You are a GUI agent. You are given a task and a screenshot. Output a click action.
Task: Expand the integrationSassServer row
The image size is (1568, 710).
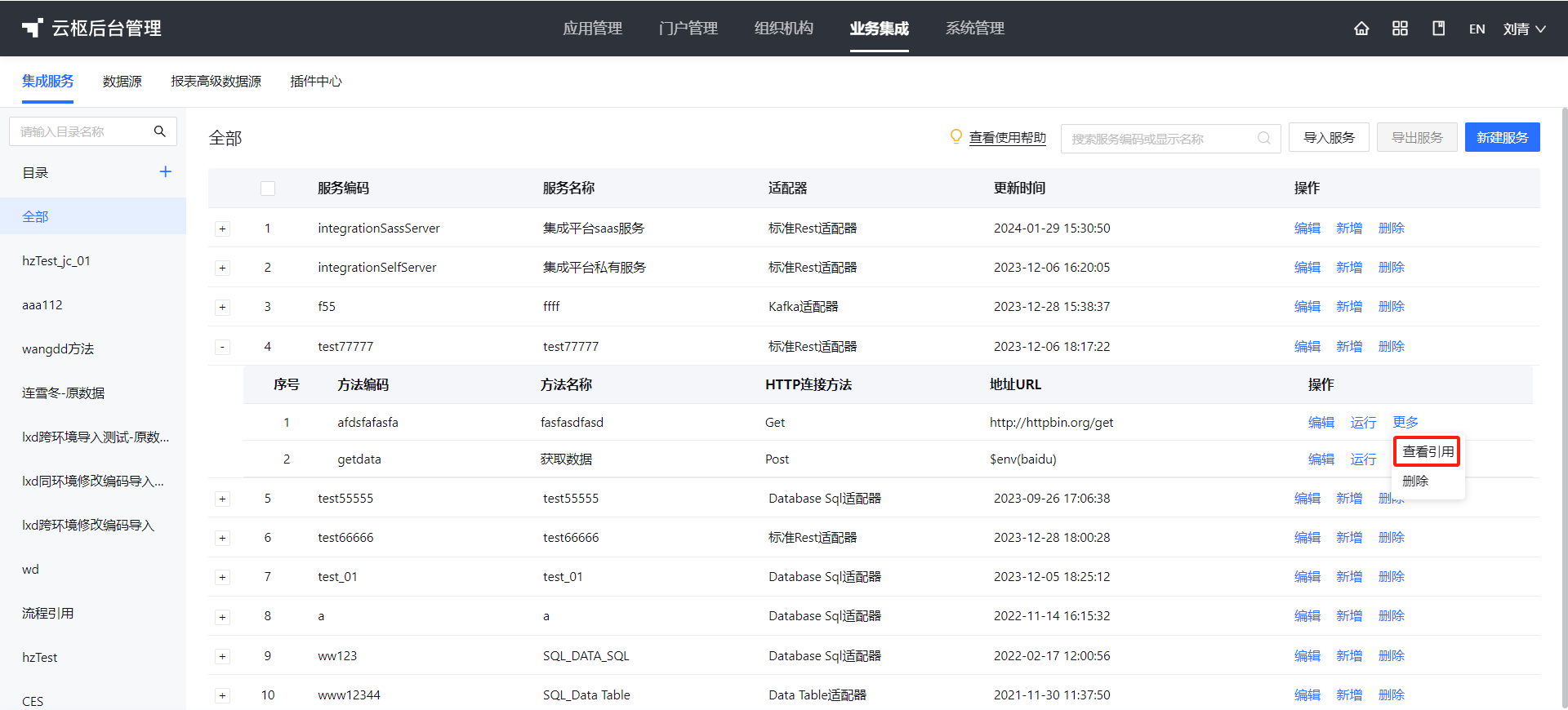point(222,229)
